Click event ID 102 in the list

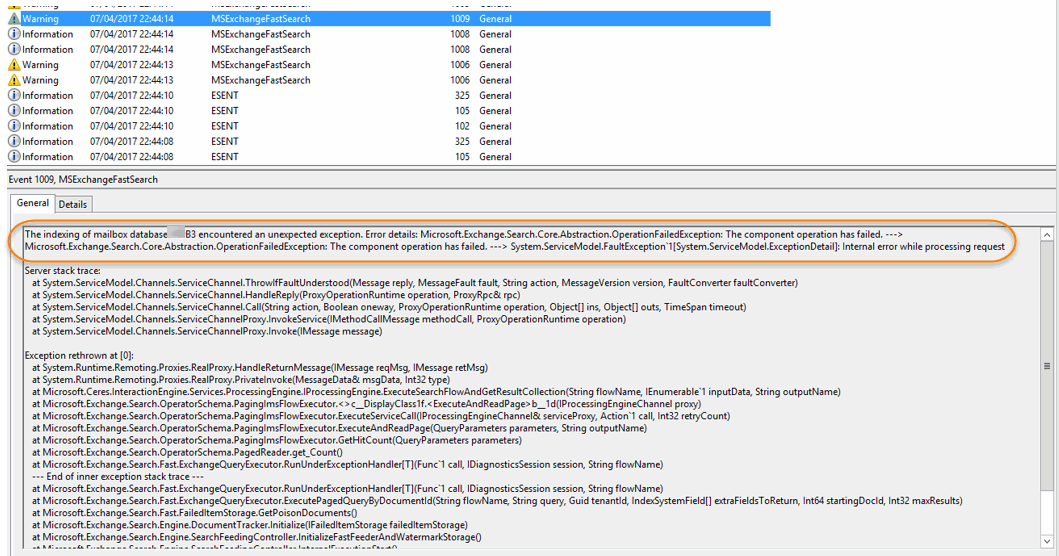pyautogui.click(x=462, y=126)
